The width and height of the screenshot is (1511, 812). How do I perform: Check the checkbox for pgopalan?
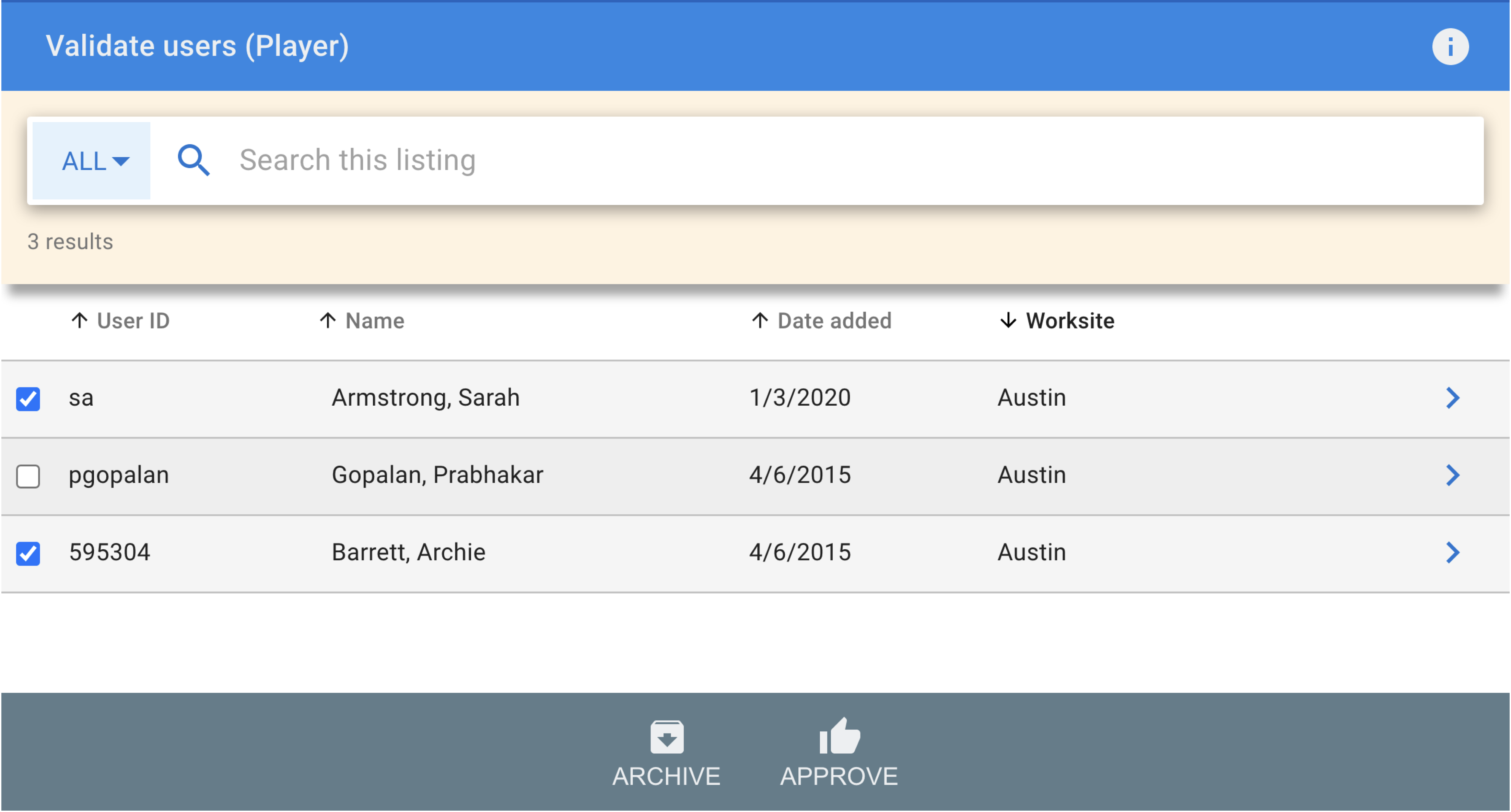coord(28,476)
